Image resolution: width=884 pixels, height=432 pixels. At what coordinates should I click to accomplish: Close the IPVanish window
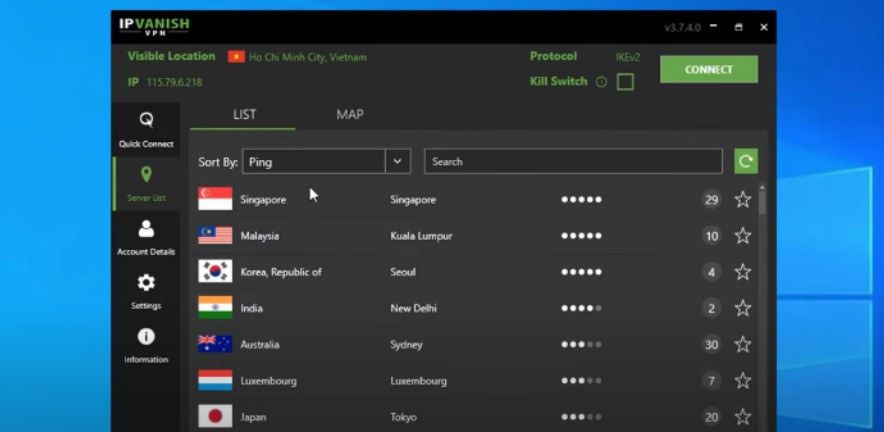point(764,27)
